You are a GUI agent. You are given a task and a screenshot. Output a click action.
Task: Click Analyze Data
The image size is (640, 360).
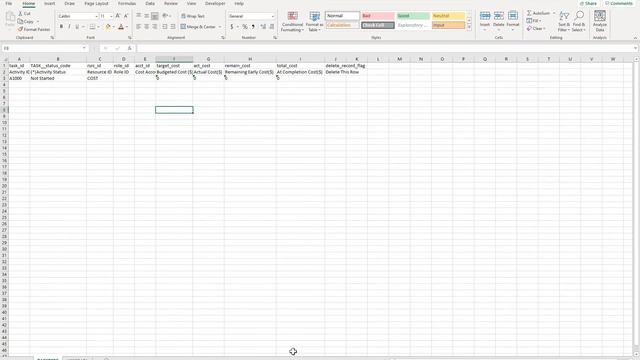click(x=600, y=21)
